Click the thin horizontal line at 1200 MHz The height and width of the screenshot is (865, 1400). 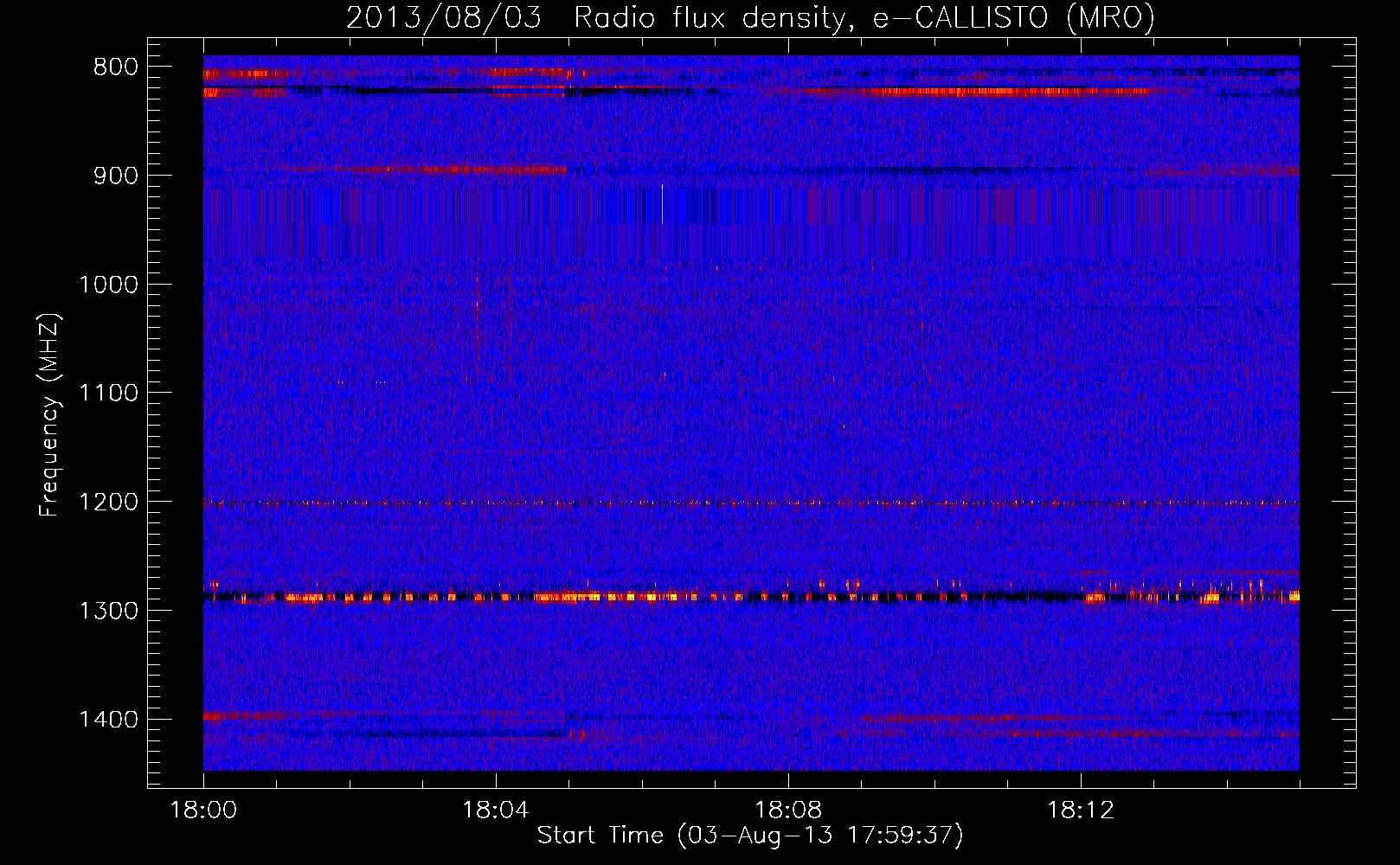tap(751, 503)
